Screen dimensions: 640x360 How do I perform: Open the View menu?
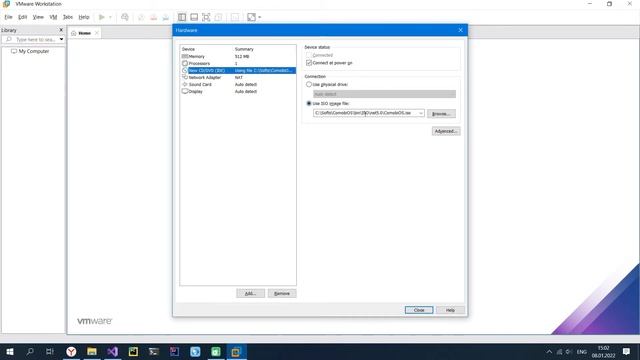(38, 17)
